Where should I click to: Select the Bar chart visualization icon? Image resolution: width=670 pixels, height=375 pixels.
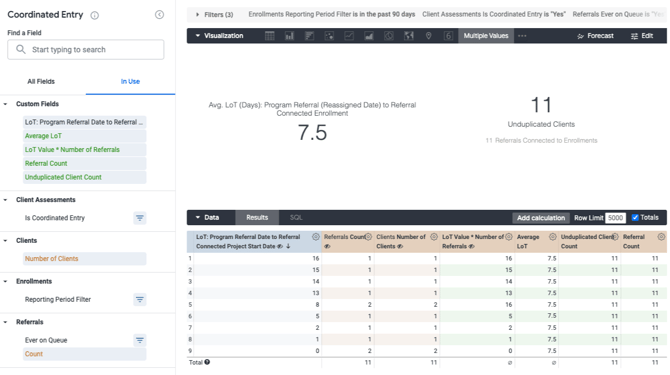tap(309, 36)
